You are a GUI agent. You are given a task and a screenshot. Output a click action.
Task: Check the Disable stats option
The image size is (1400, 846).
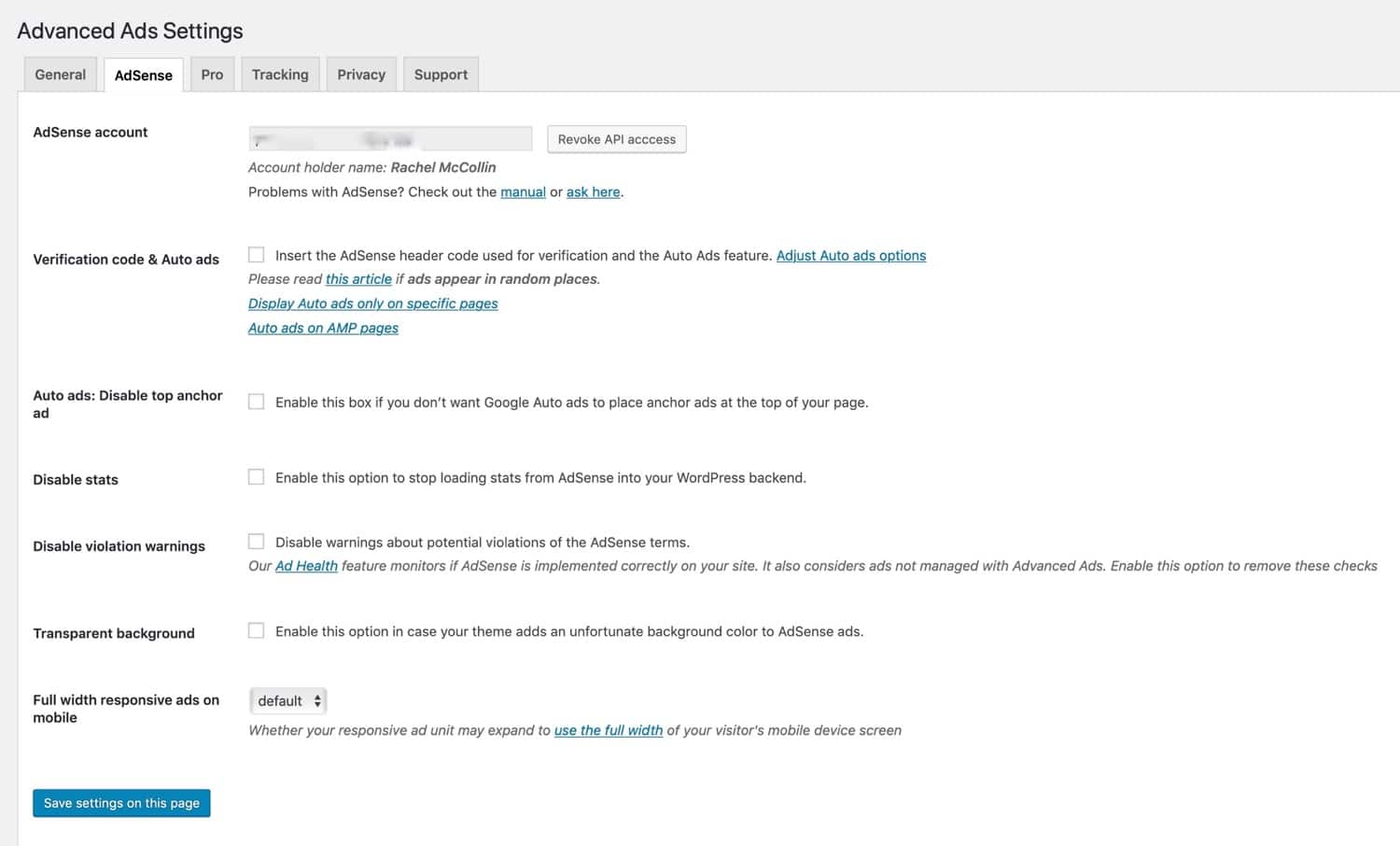256,476
